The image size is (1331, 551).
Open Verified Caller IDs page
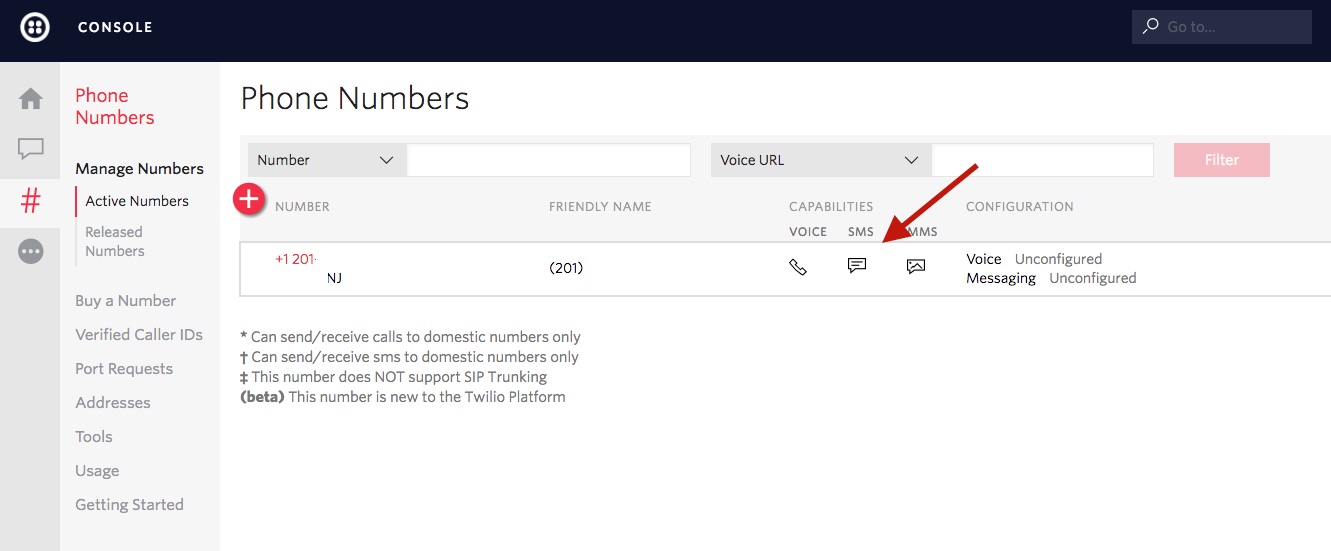[x=139, y=335]
